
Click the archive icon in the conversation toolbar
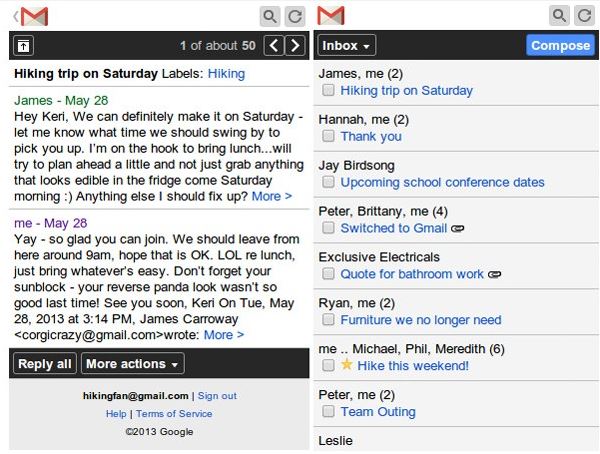tap(24, 46)
